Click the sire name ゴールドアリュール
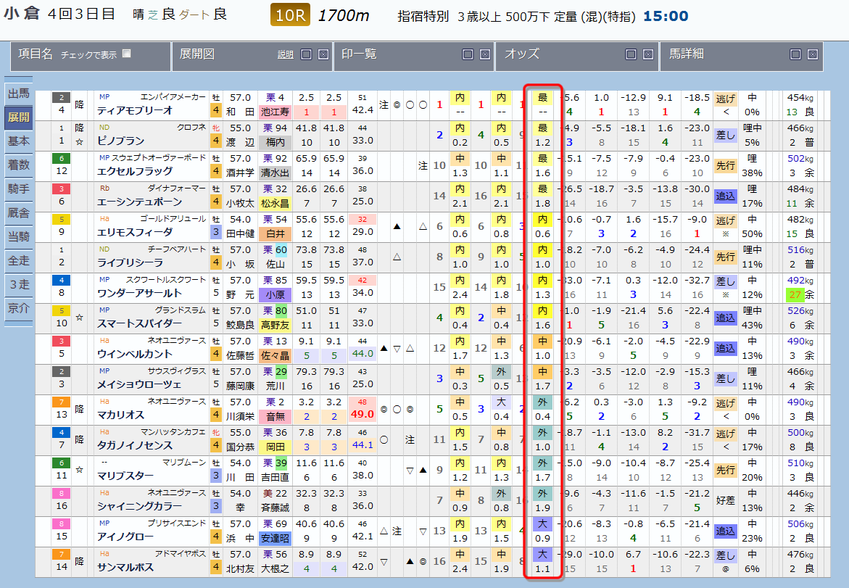 173,219
